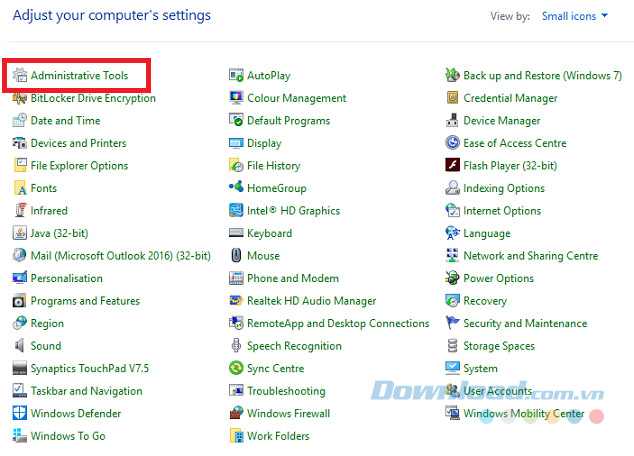Click the Windows Defender shield icon
This screenshot has width=634, height=456.
tap(19, 413)
